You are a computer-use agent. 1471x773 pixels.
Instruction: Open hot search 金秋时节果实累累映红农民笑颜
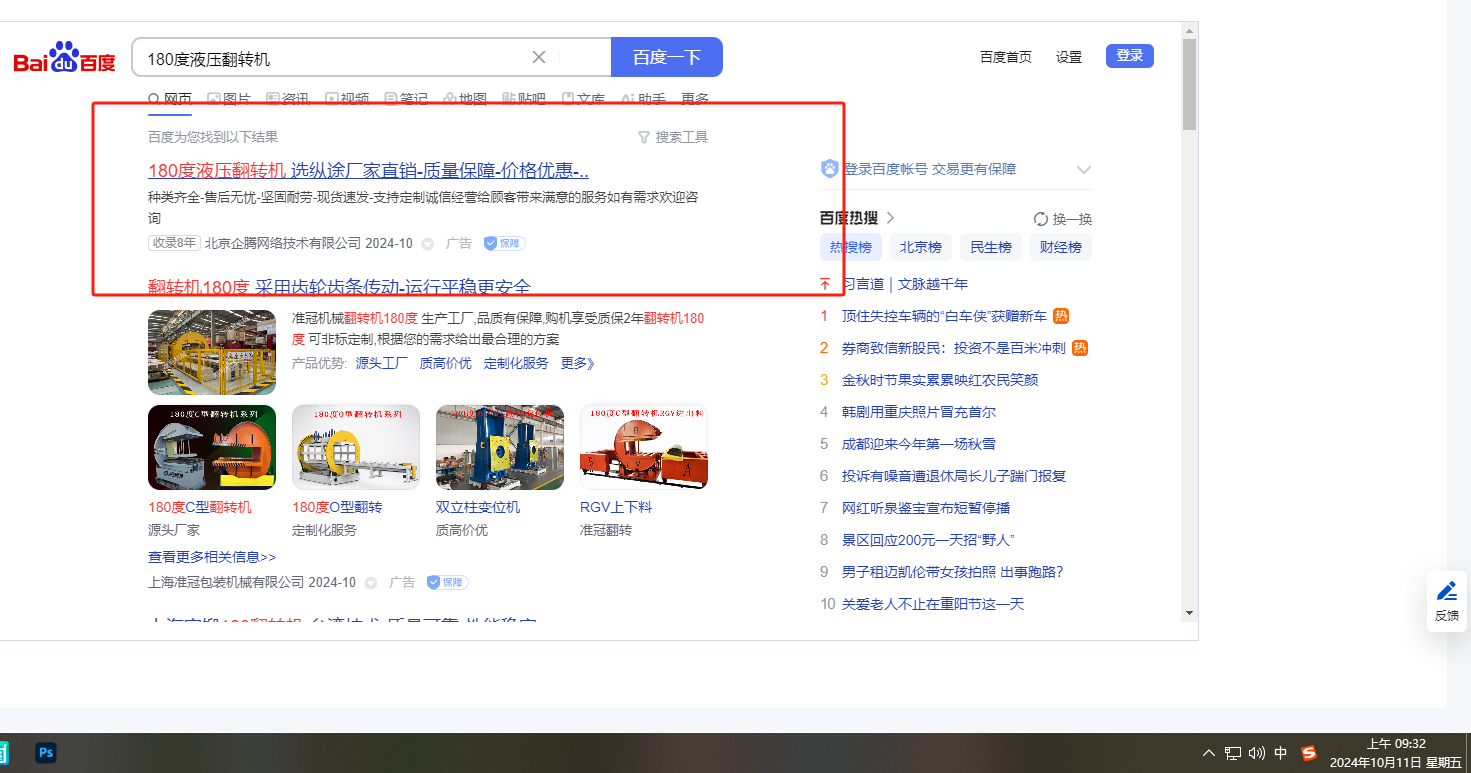[940, 380]
